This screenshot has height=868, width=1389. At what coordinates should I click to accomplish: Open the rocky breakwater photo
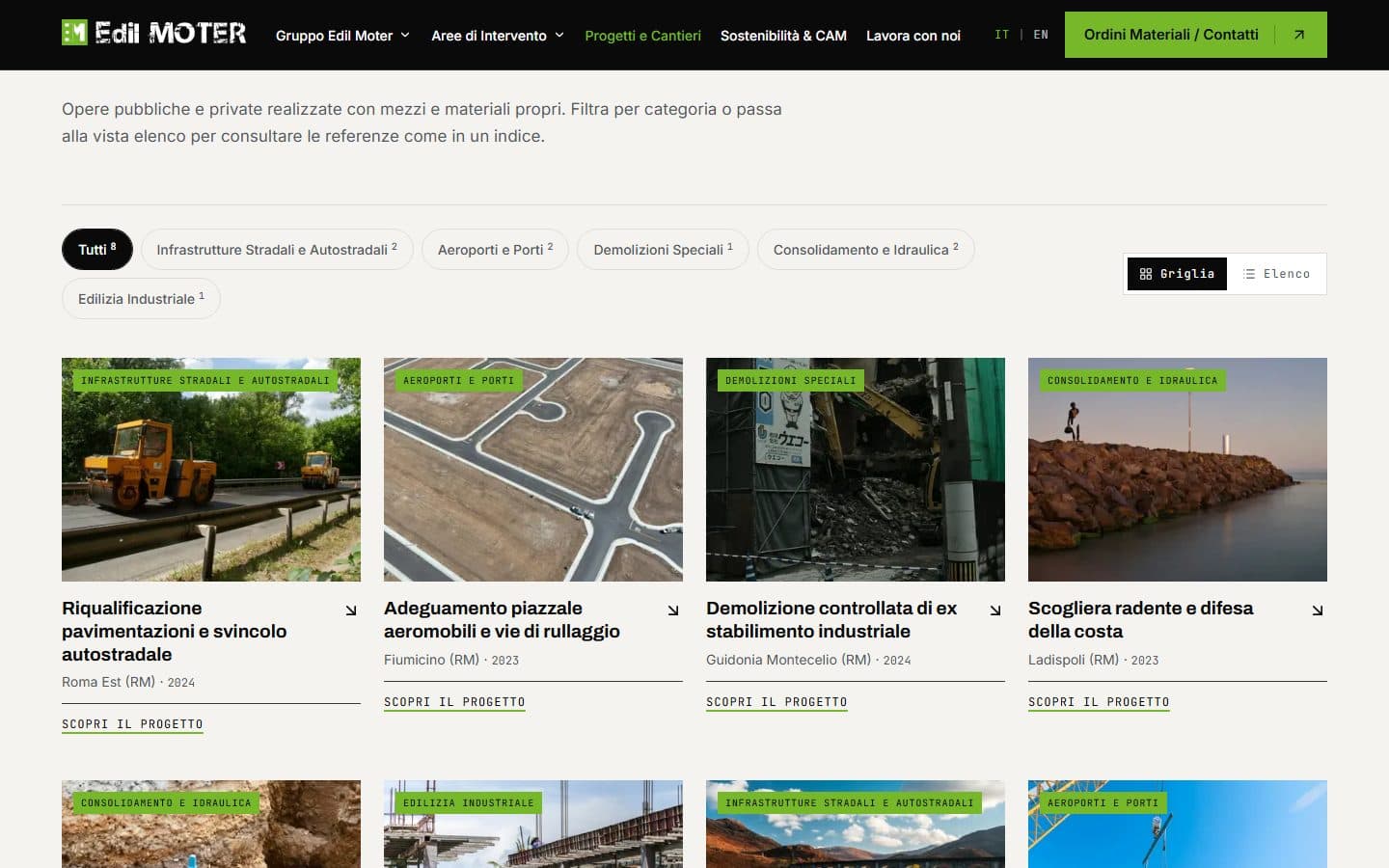tap(1178, 470)
